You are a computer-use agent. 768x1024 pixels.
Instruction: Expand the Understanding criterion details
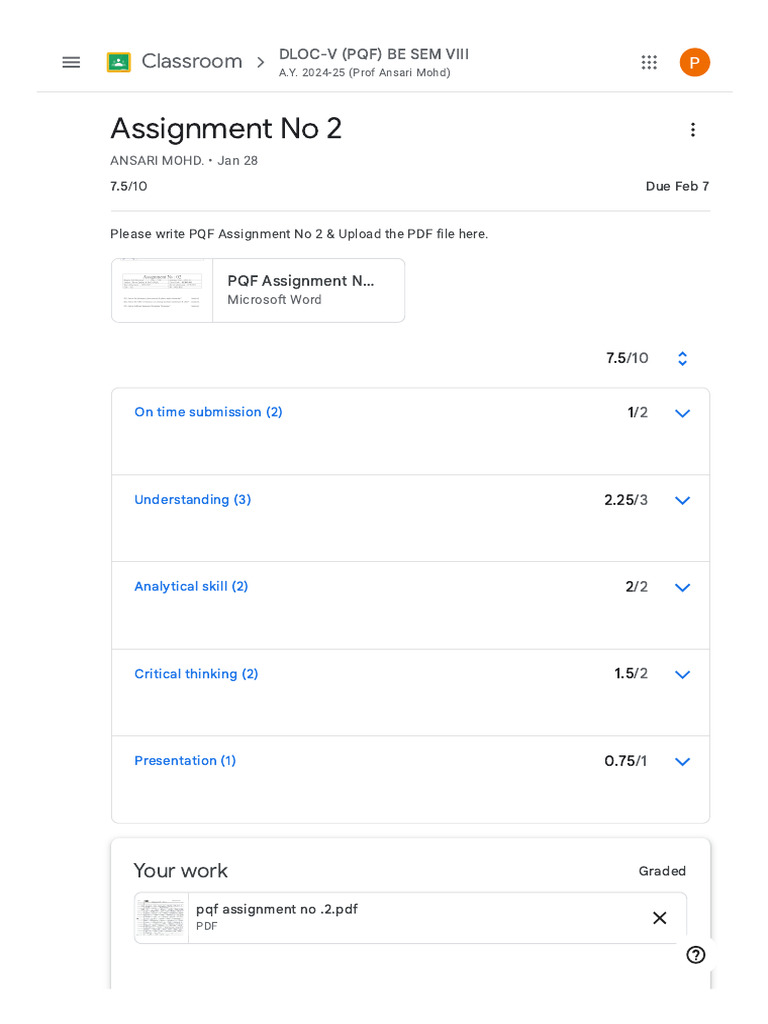pos(683,500)
